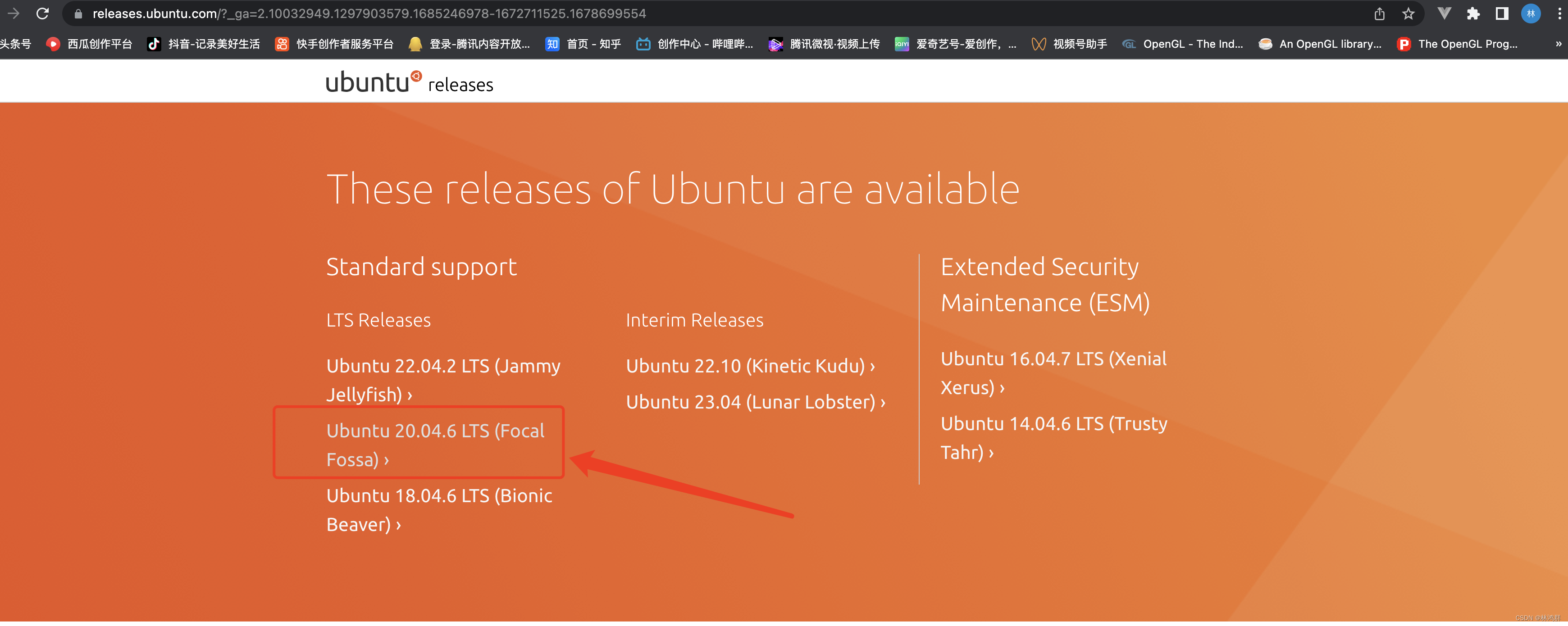Open Ubuntu 20.04.6 LTS Focal Fossa link
The image size is (1568, 626).
(435, 445)
